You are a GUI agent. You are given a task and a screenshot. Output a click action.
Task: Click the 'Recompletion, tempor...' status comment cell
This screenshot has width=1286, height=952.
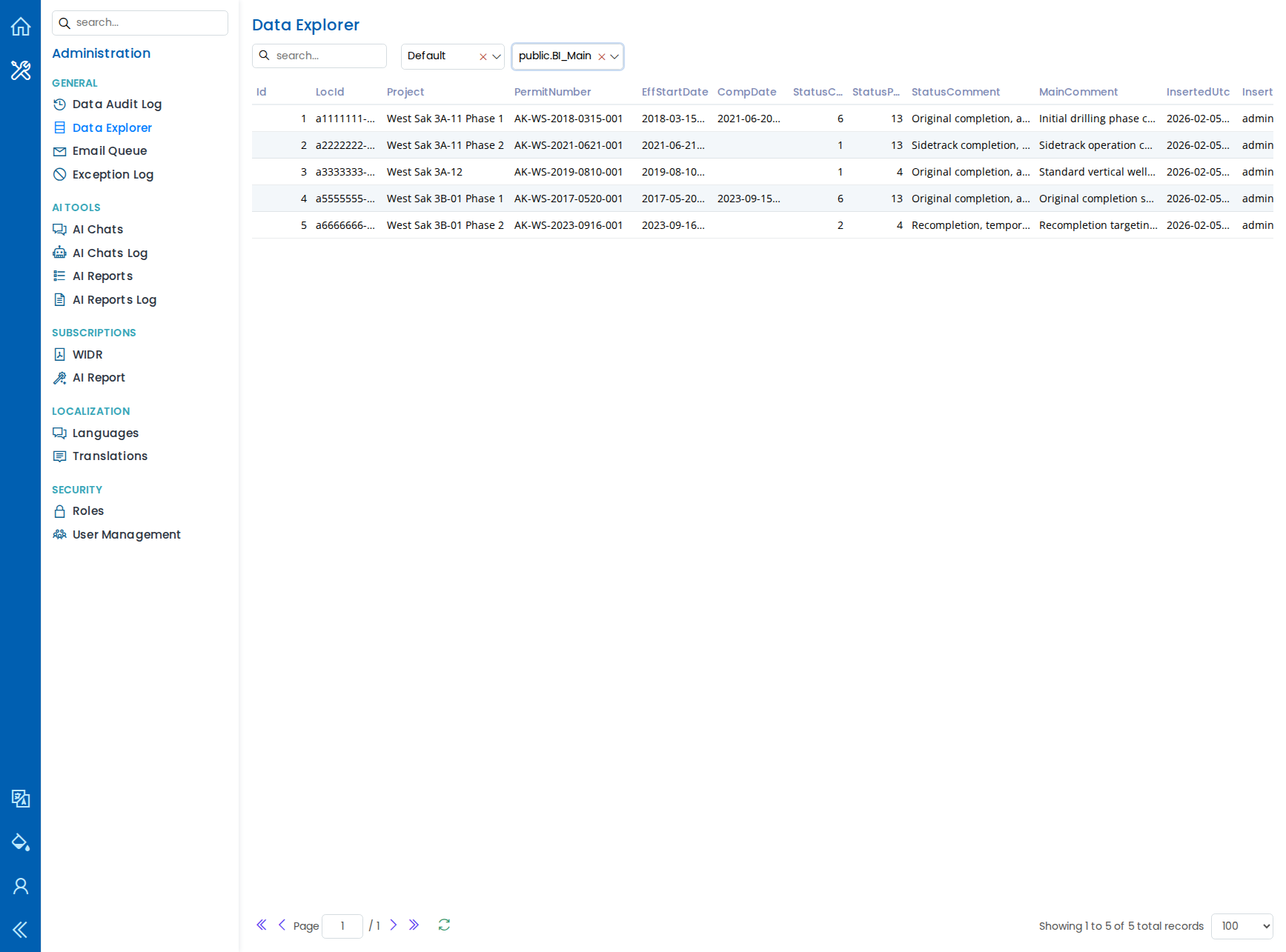pos(971,225)
